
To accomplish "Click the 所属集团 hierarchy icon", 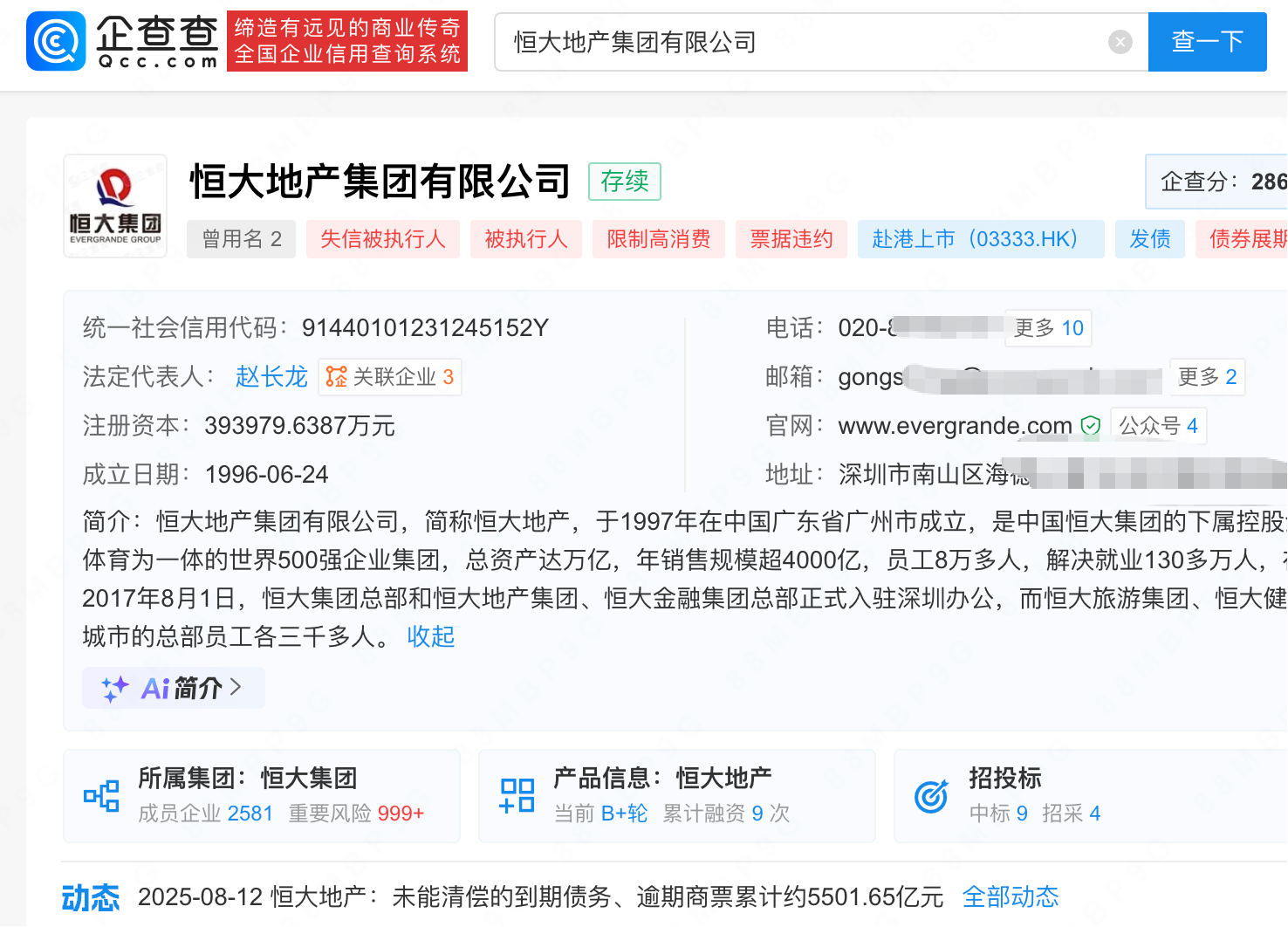I will 101,796.
